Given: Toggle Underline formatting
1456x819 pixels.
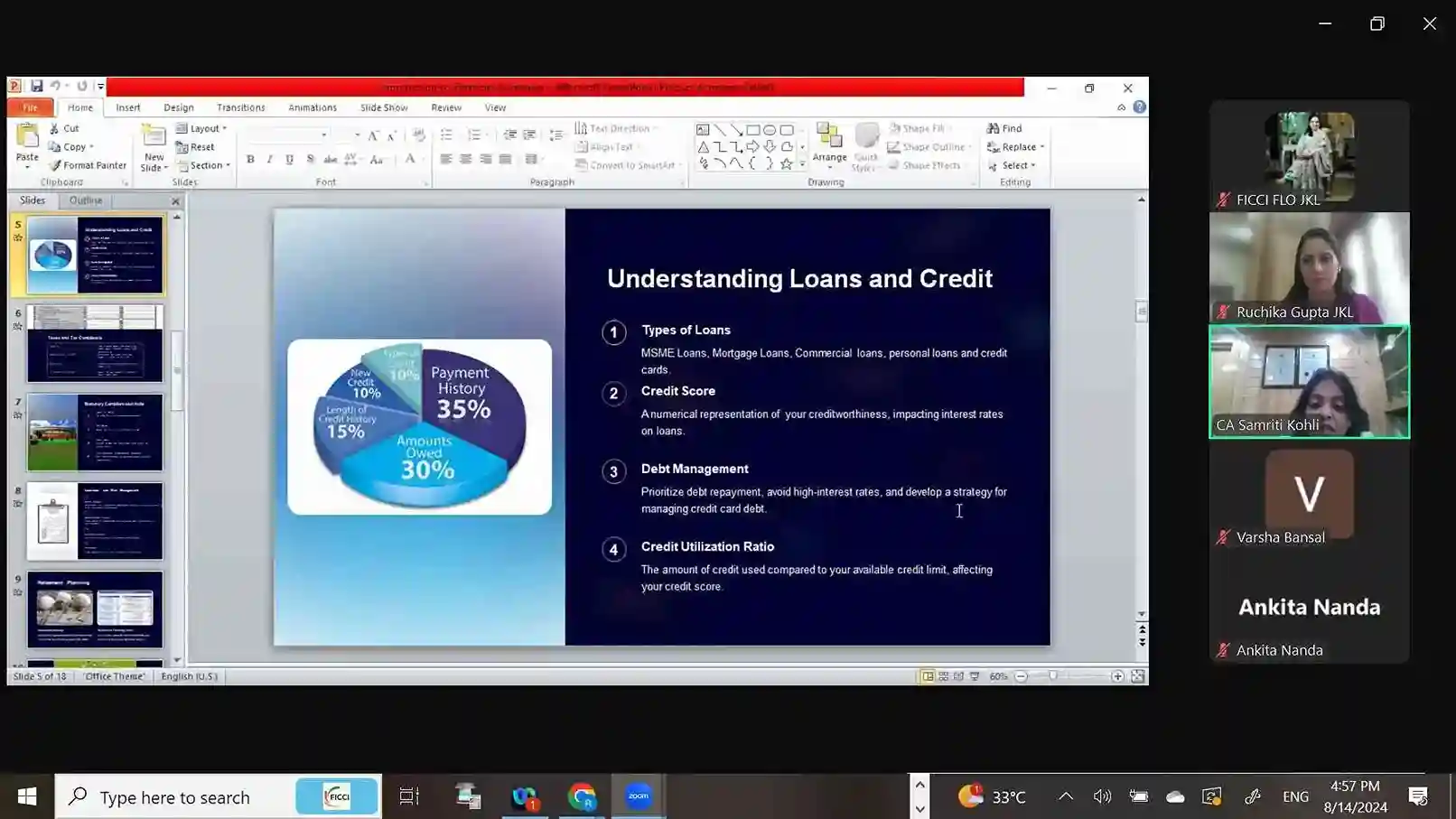Looking at the screenshot, I should click(x=289, y=160).
